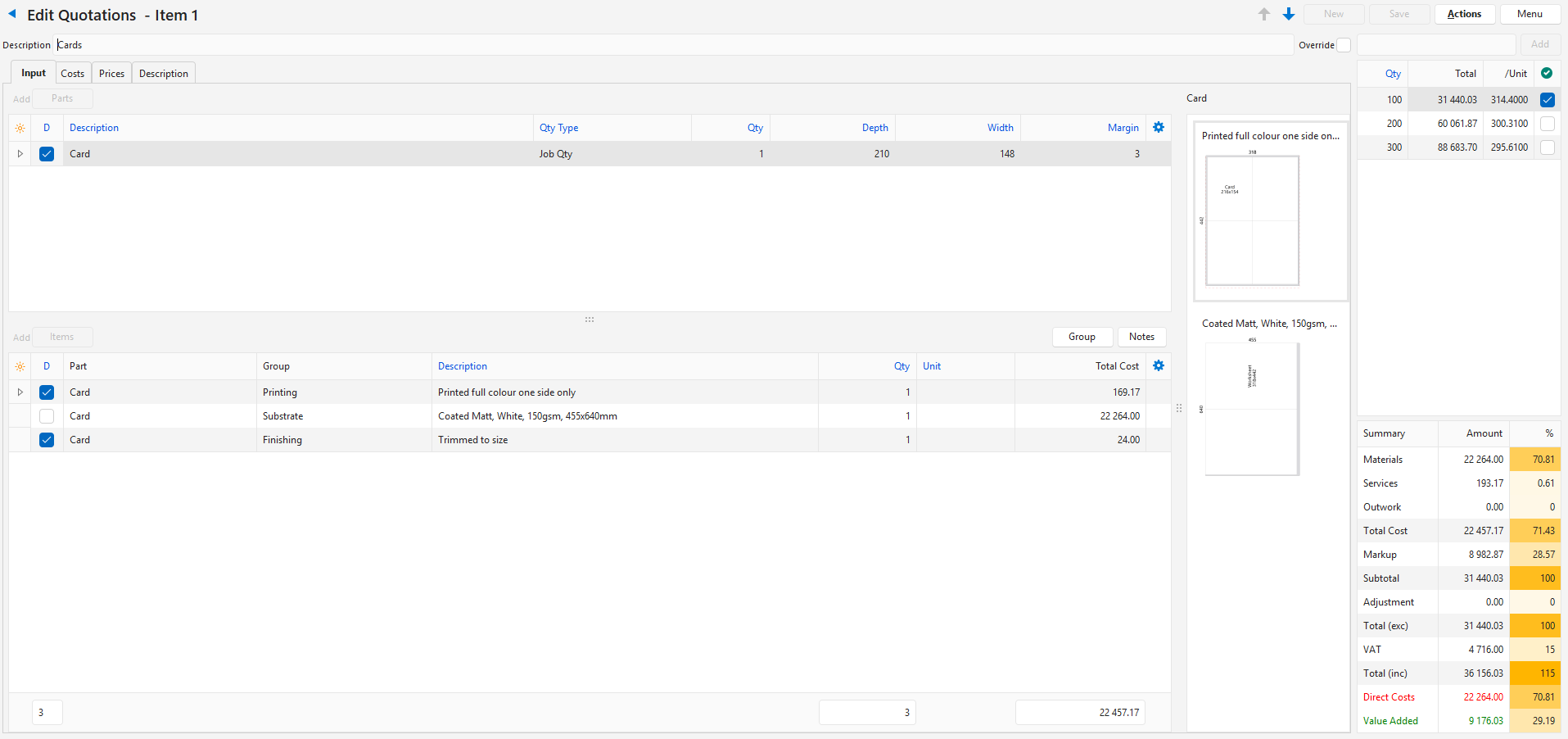The image size is (1568, 739).
Task: Click the horizontal pane splitter handle
Action: (590, 320)
